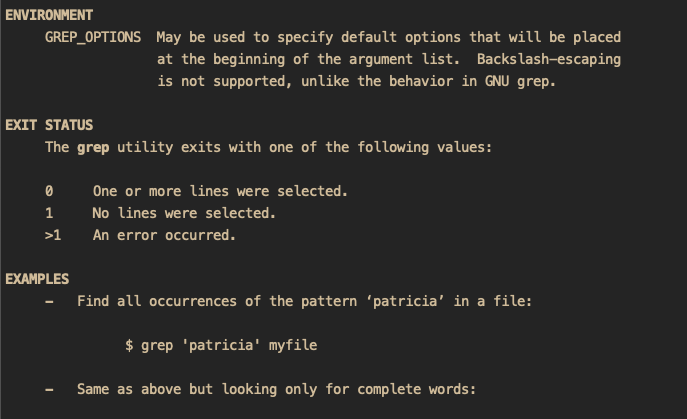
Task: Click the EXIT STATUS heading
Action: tap(49, 125)
